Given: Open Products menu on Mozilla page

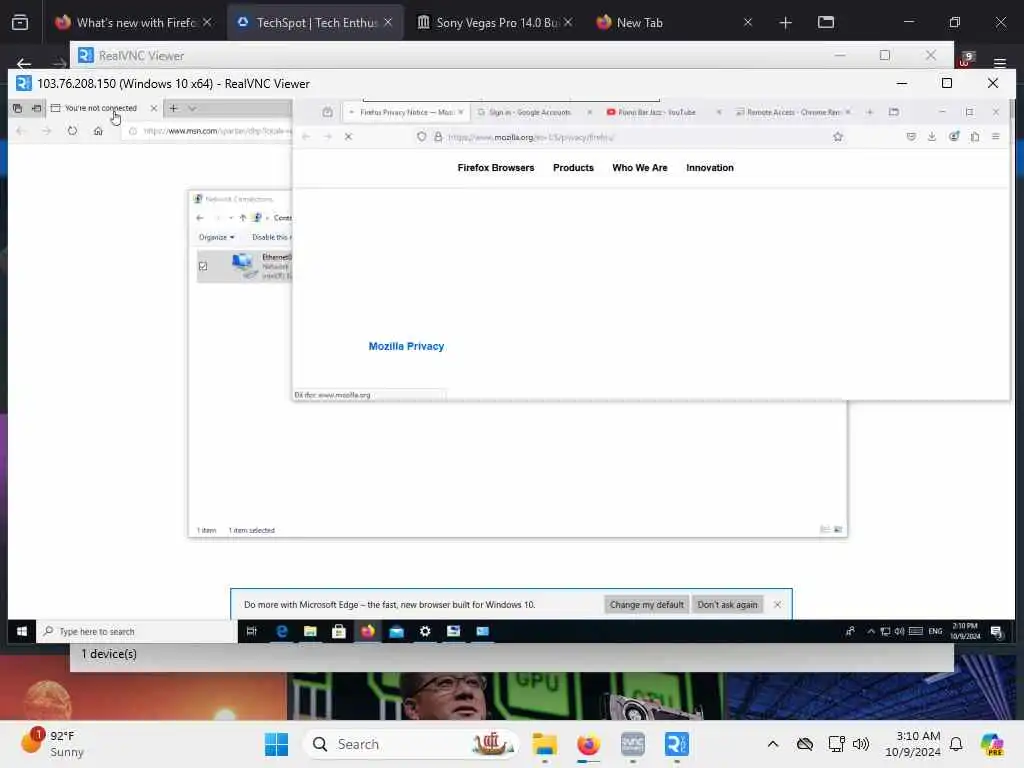Looking at the screenshot, I should tap(573, 168).
